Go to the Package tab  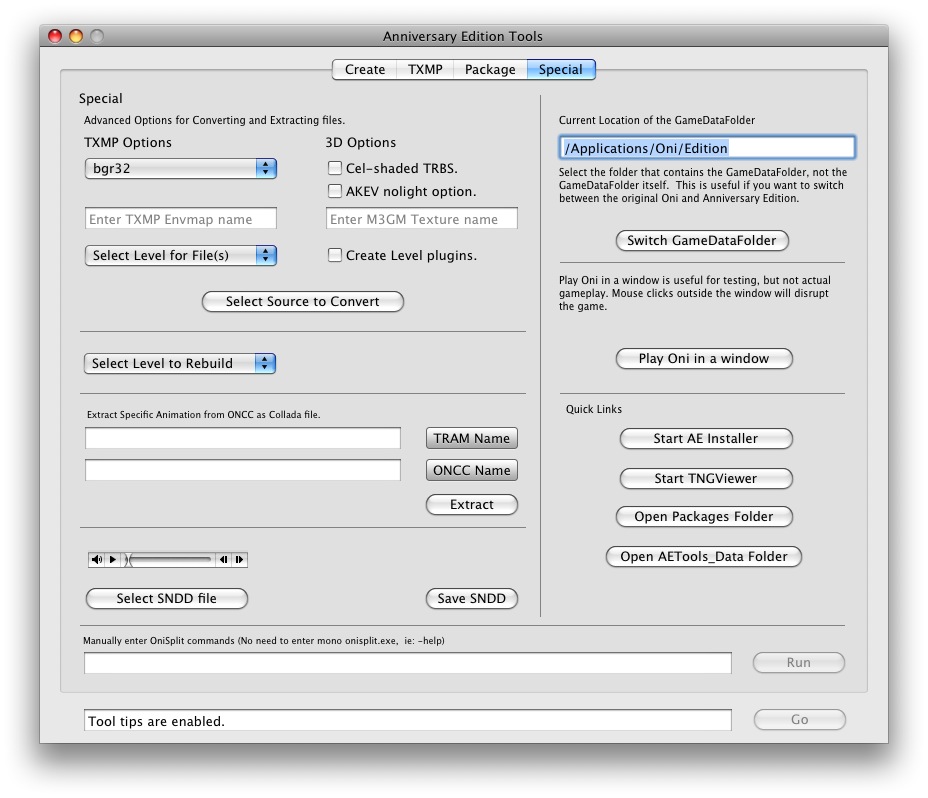[x=490, y=69]
